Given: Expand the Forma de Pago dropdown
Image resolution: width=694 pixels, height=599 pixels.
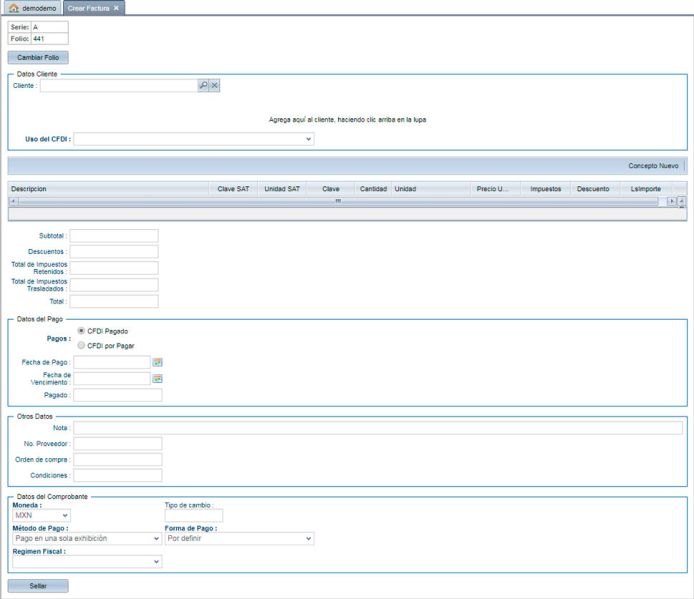Looking at the screenshot, I should [239, 538].
